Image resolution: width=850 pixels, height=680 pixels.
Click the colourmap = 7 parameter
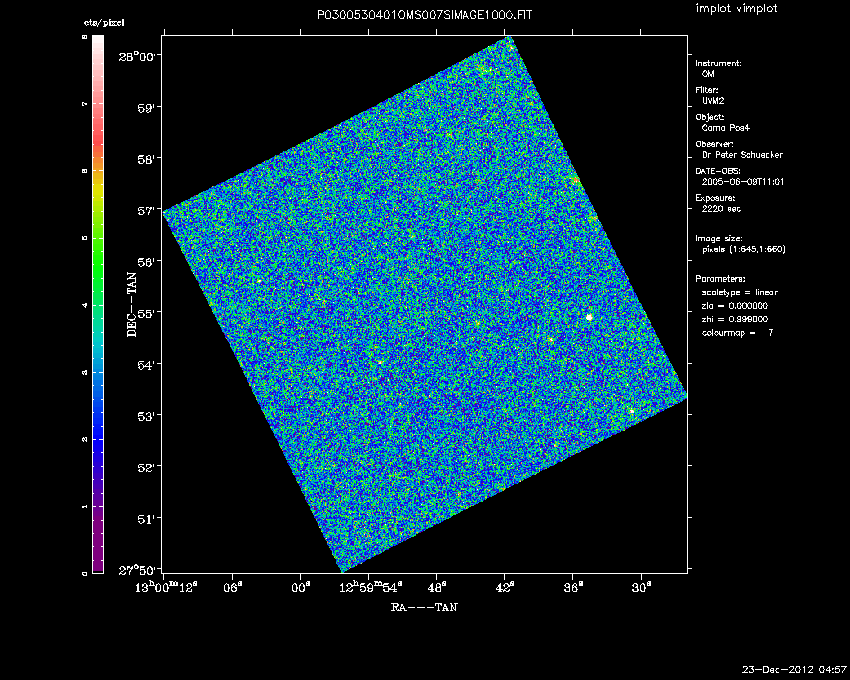[738, 331]
